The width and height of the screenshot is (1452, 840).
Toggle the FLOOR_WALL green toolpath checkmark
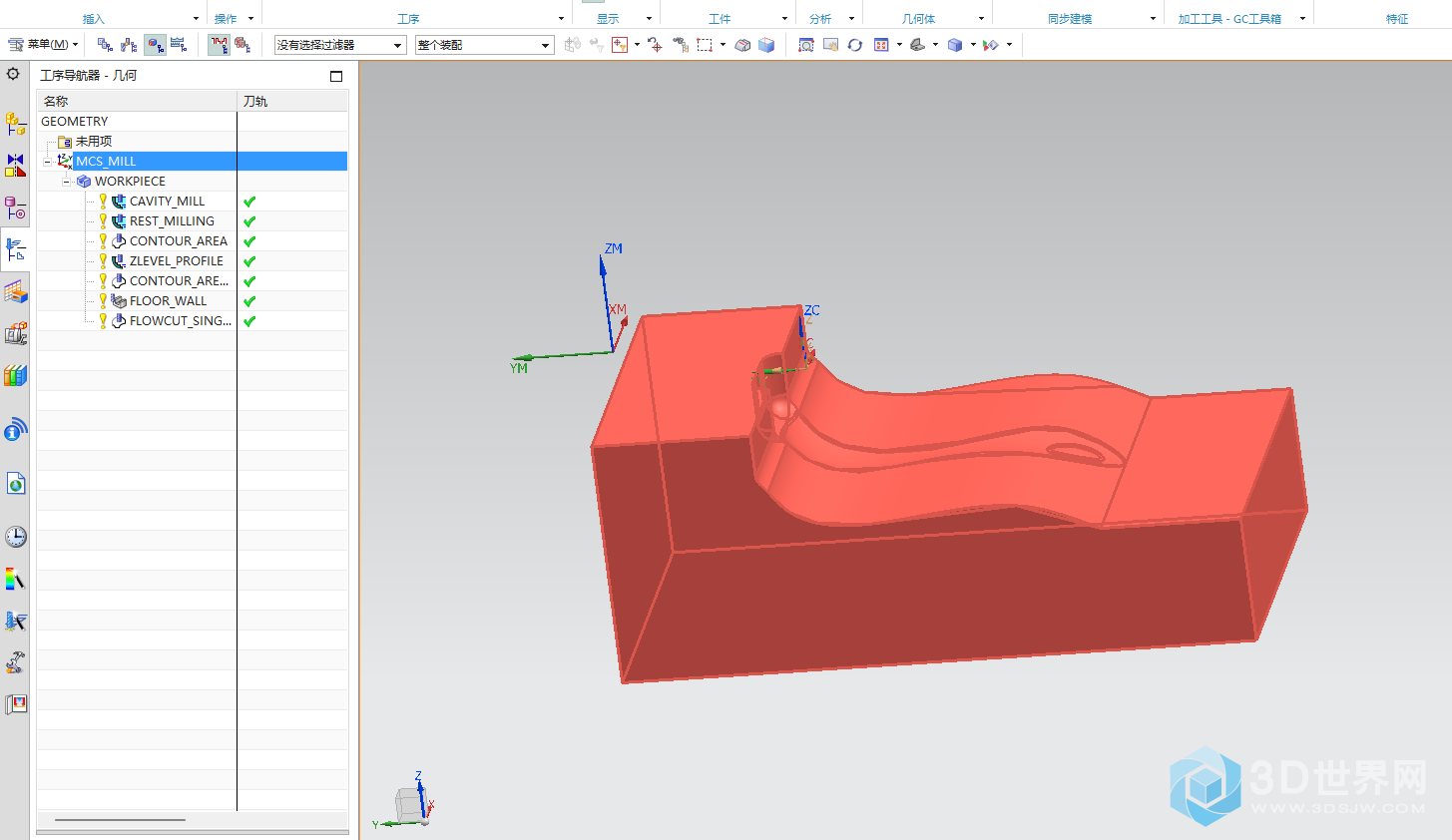(249, 301)
